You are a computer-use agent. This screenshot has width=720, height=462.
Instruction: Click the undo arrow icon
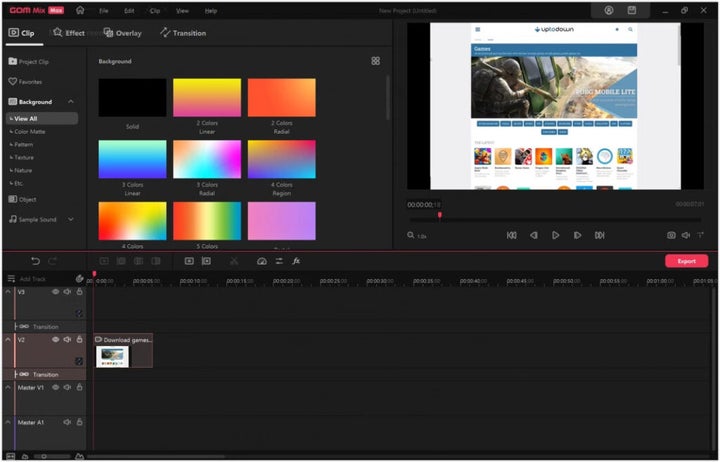[x=36, y=261]
